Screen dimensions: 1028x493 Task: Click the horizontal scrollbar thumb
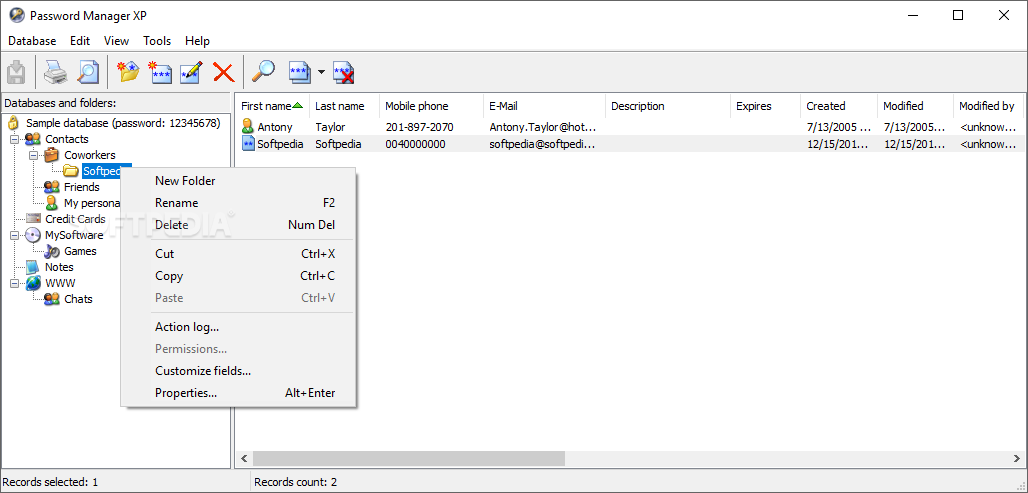(408, 458)
